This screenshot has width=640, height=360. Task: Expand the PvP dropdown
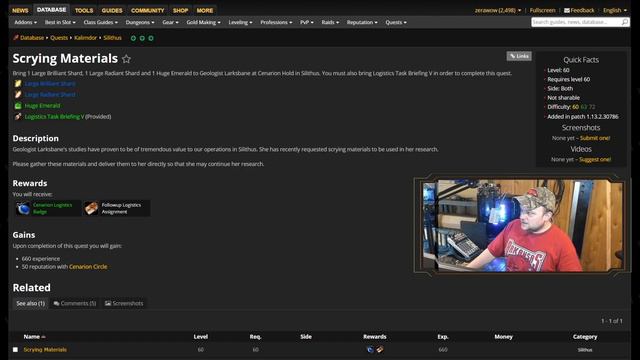[x=307, y=22]
